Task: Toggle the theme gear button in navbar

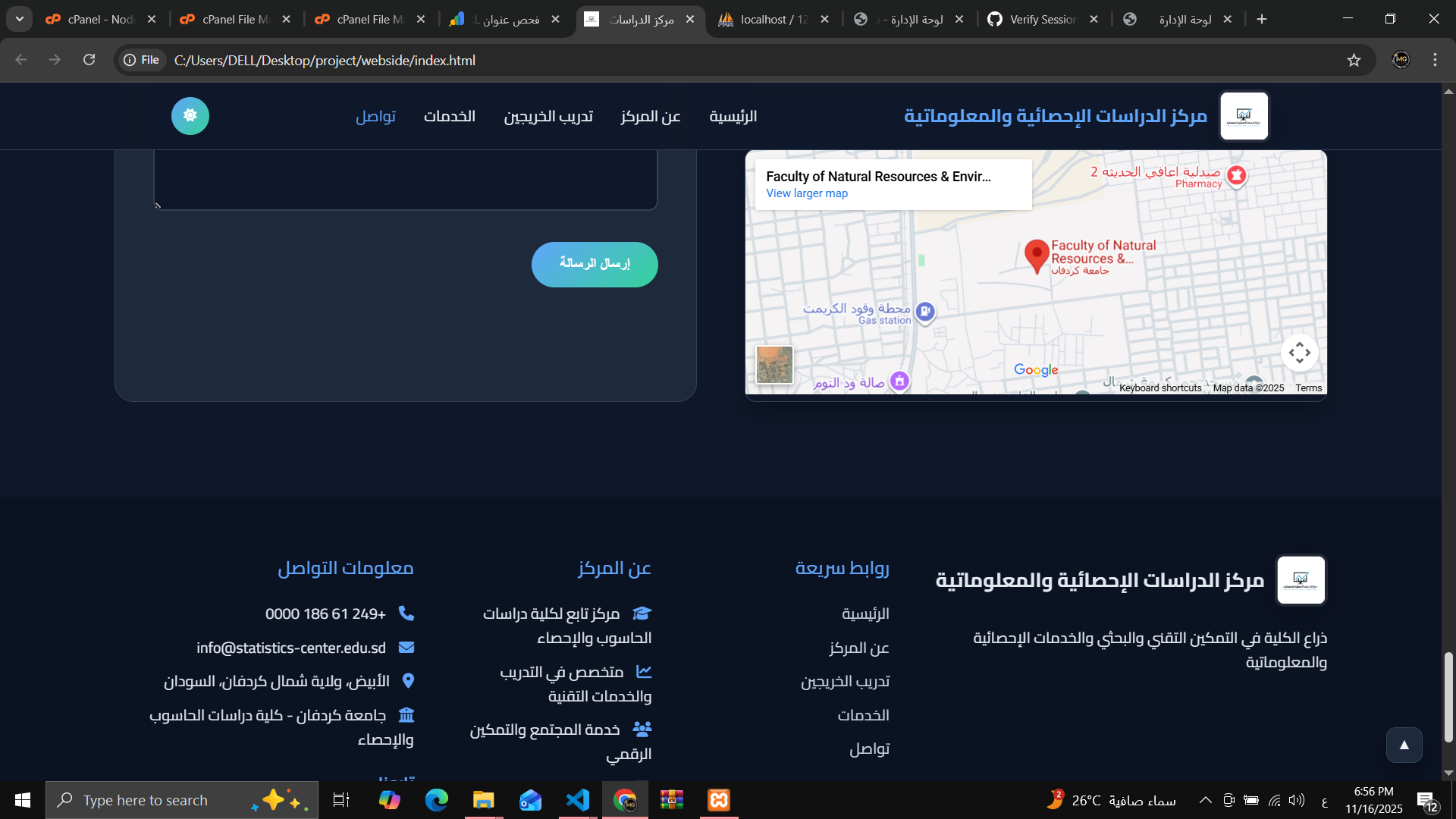Action: 190,116
